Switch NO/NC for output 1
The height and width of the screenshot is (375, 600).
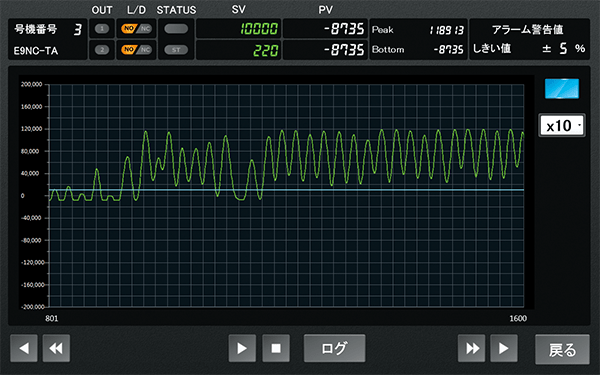pyautogui.click(x=137, y=29)
